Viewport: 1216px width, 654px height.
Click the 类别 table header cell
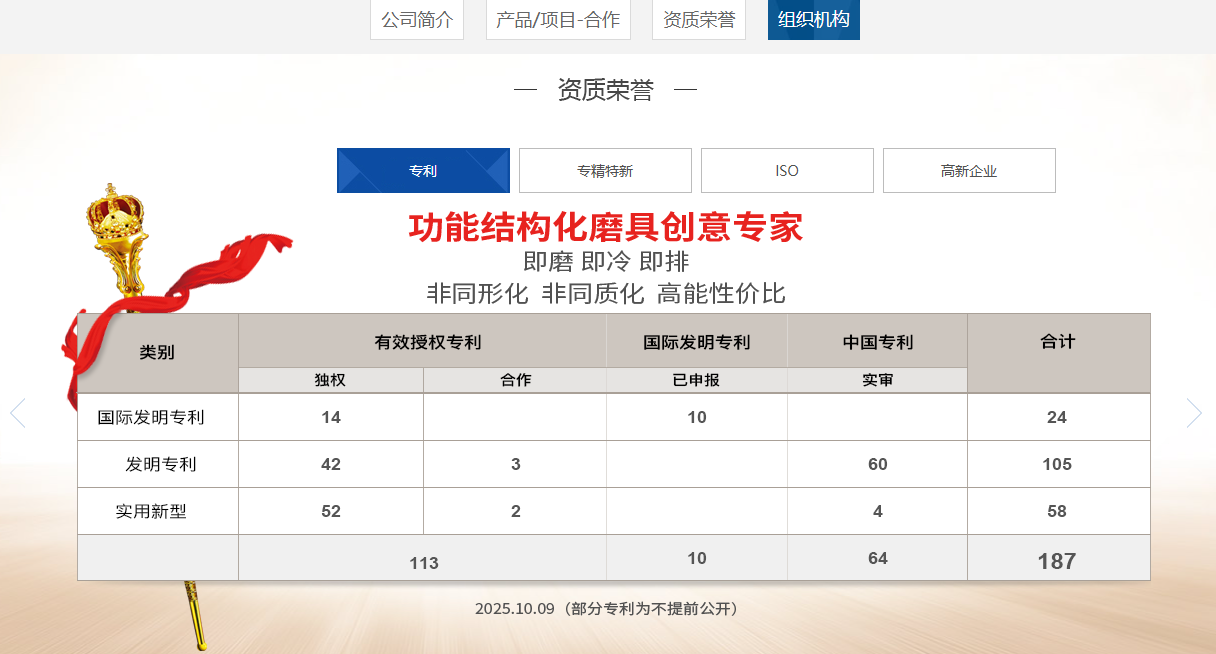[x=157, y=352]
